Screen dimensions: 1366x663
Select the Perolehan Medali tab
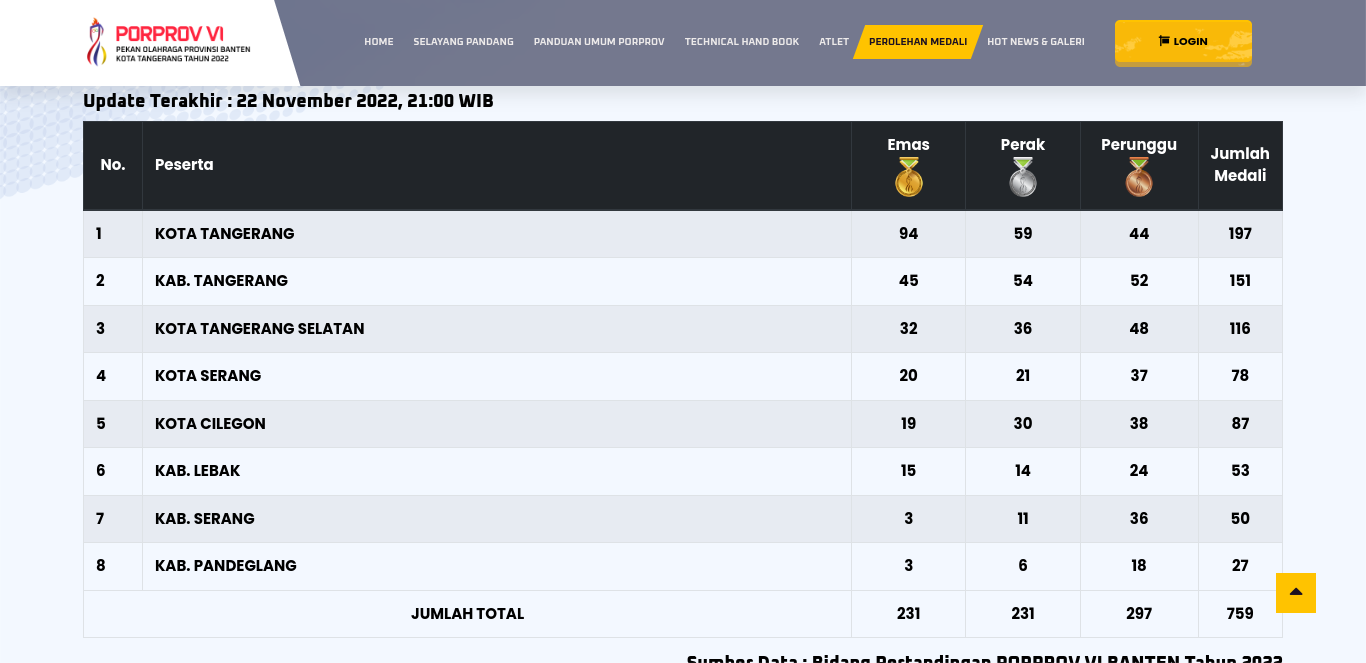point(917,42)
